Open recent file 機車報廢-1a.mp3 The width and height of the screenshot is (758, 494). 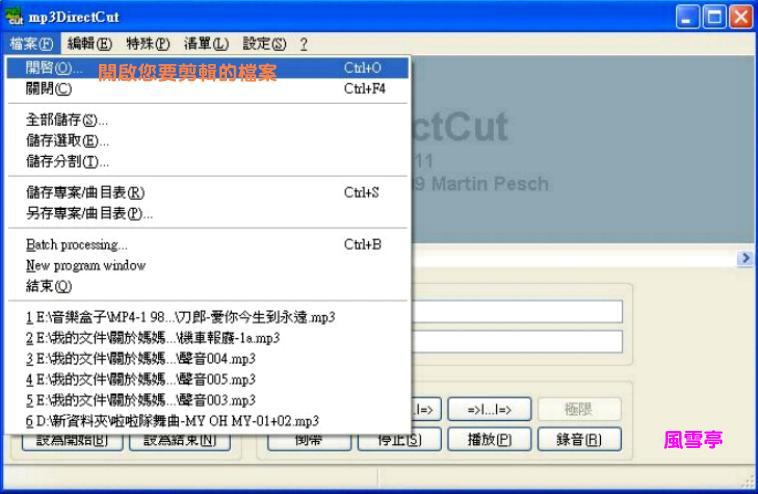(207, 338)
